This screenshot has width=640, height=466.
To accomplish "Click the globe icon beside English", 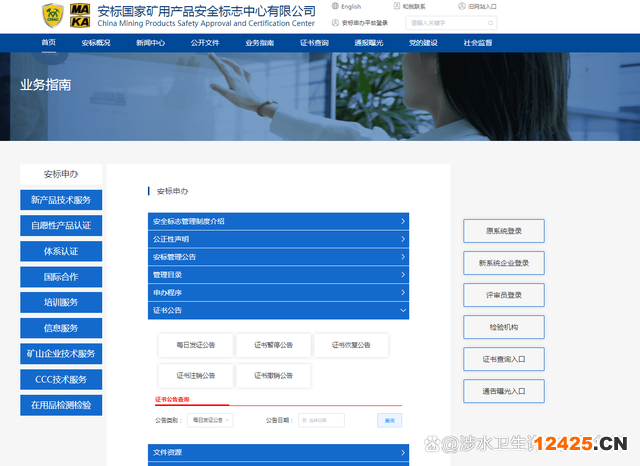I will (334, 6).
